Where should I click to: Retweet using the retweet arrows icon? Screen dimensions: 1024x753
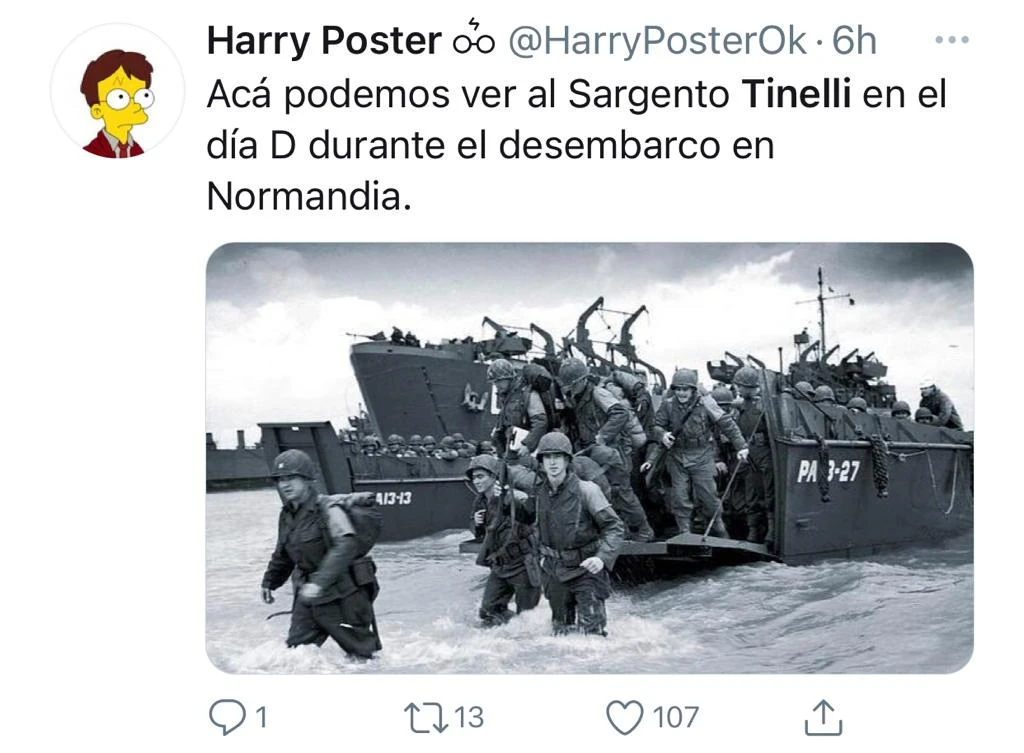coord(426,717)
